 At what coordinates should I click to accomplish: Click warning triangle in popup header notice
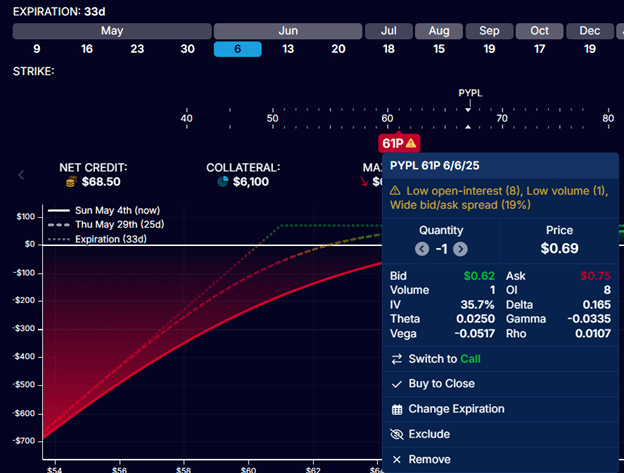(395, 191)
